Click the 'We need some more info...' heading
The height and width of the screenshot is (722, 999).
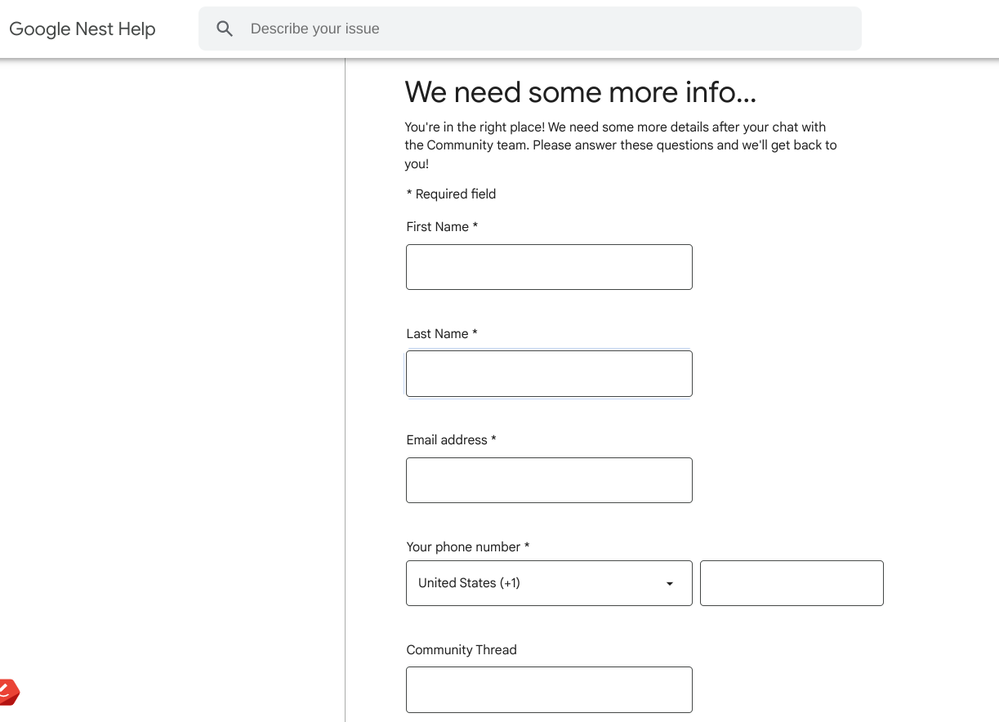pyautogui.click(x=580, y=92)
